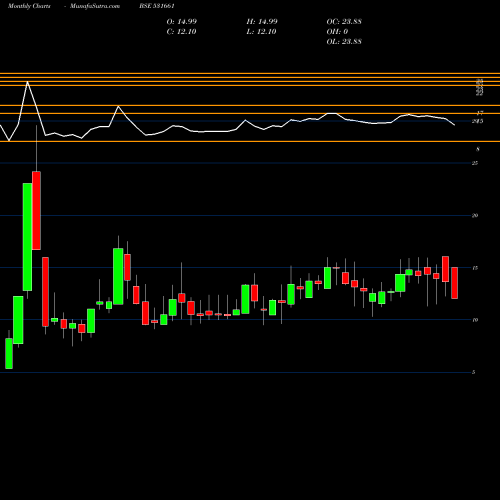The image size is (500, 500).
Task: Click the "MunafaSutra.com" label
Action: click(95, 6)
